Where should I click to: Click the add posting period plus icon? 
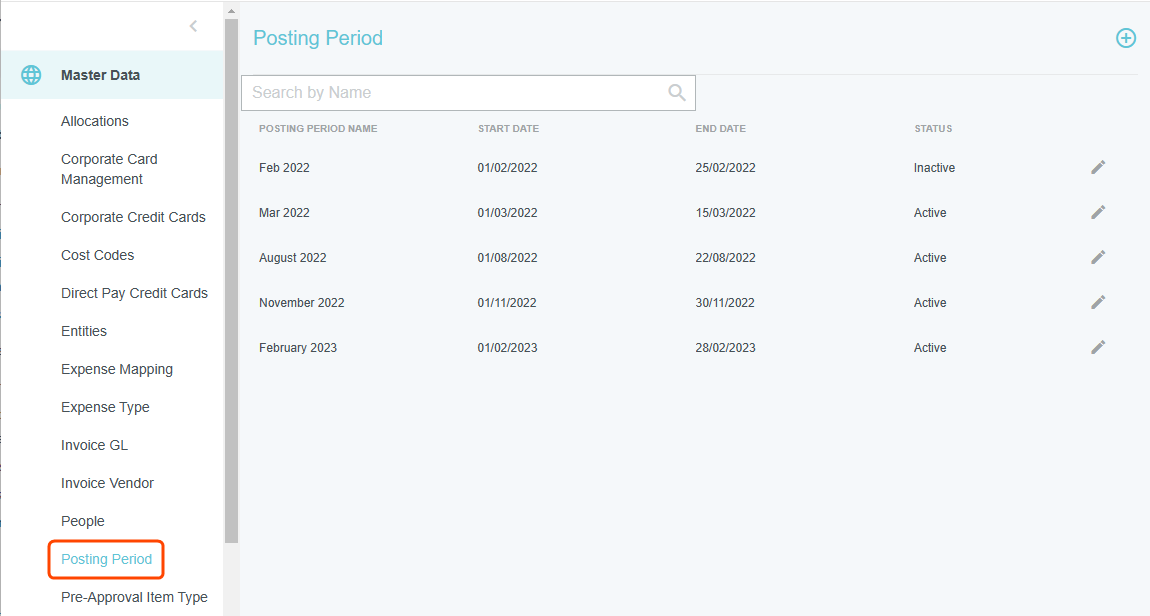(x=1126, y=38)
